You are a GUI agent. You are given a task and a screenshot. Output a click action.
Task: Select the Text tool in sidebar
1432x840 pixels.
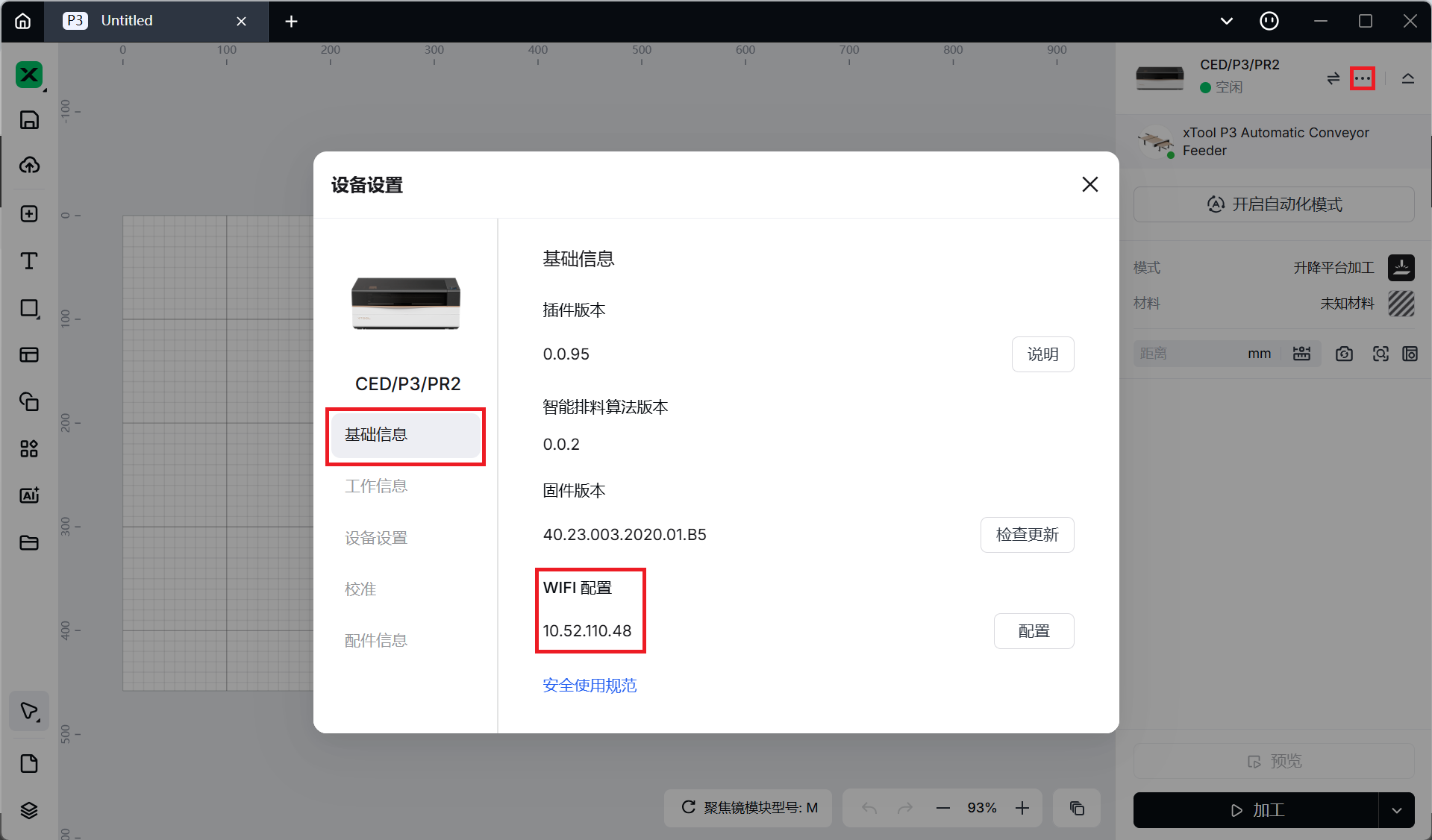[29, 261]
